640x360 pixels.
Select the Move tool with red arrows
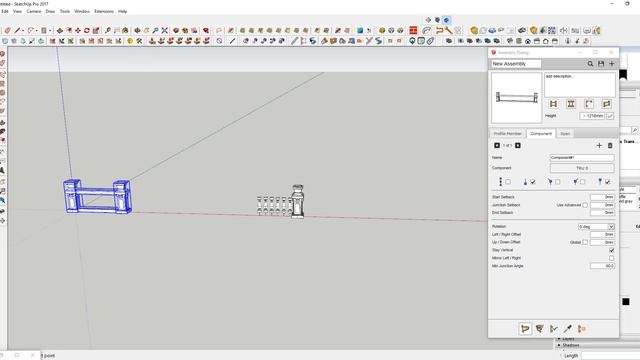[x=78, y=30]
